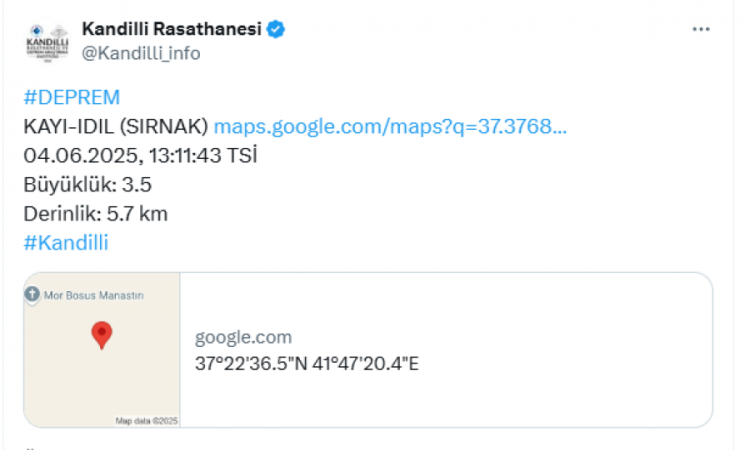
Task: Click the monastery marker icon on map
Action: pos(32,295)
